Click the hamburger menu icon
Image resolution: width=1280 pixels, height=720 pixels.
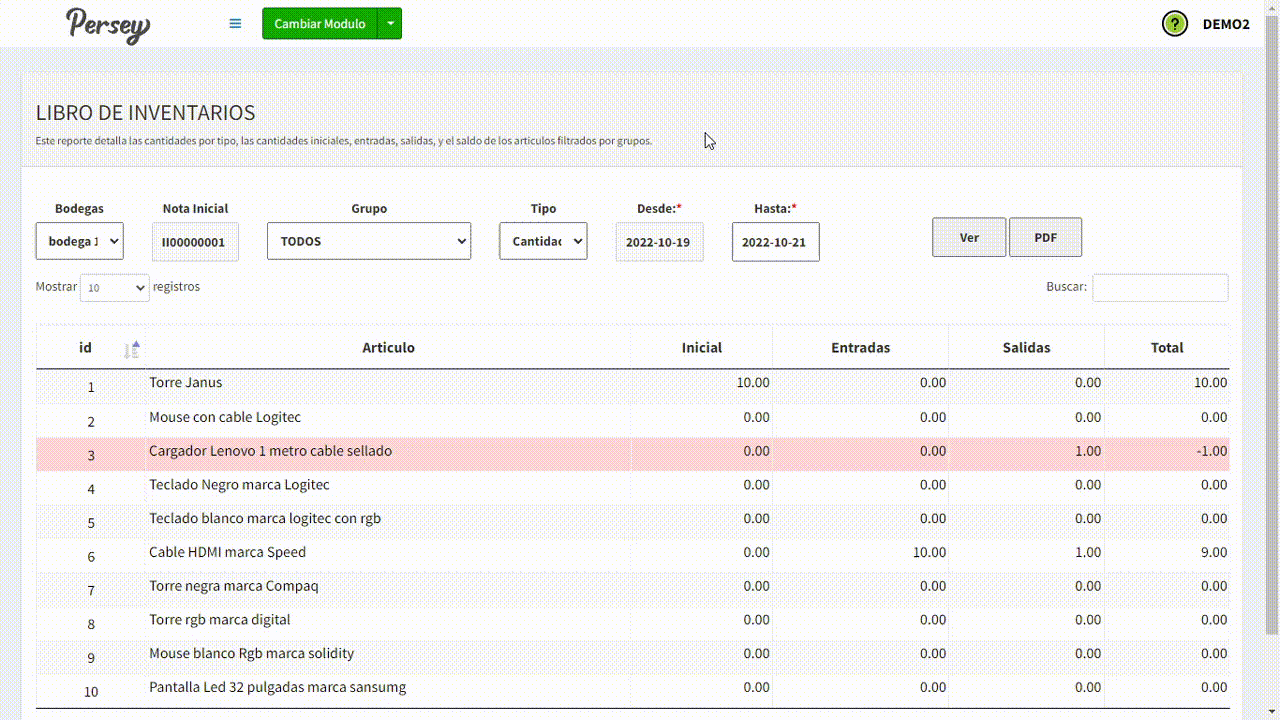(x=235, y=23)
